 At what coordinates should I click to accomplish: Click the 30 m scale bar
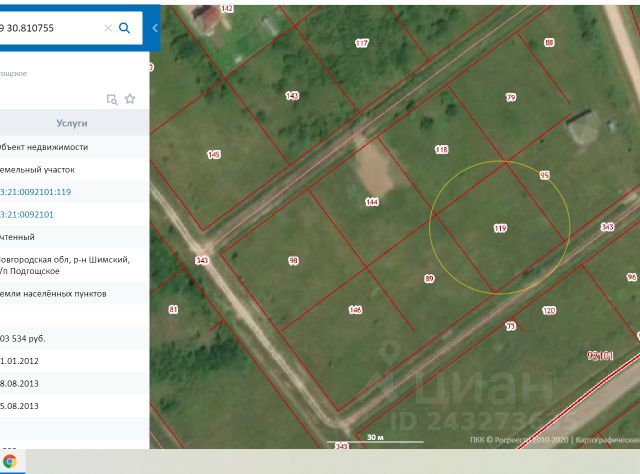[375, 438]
